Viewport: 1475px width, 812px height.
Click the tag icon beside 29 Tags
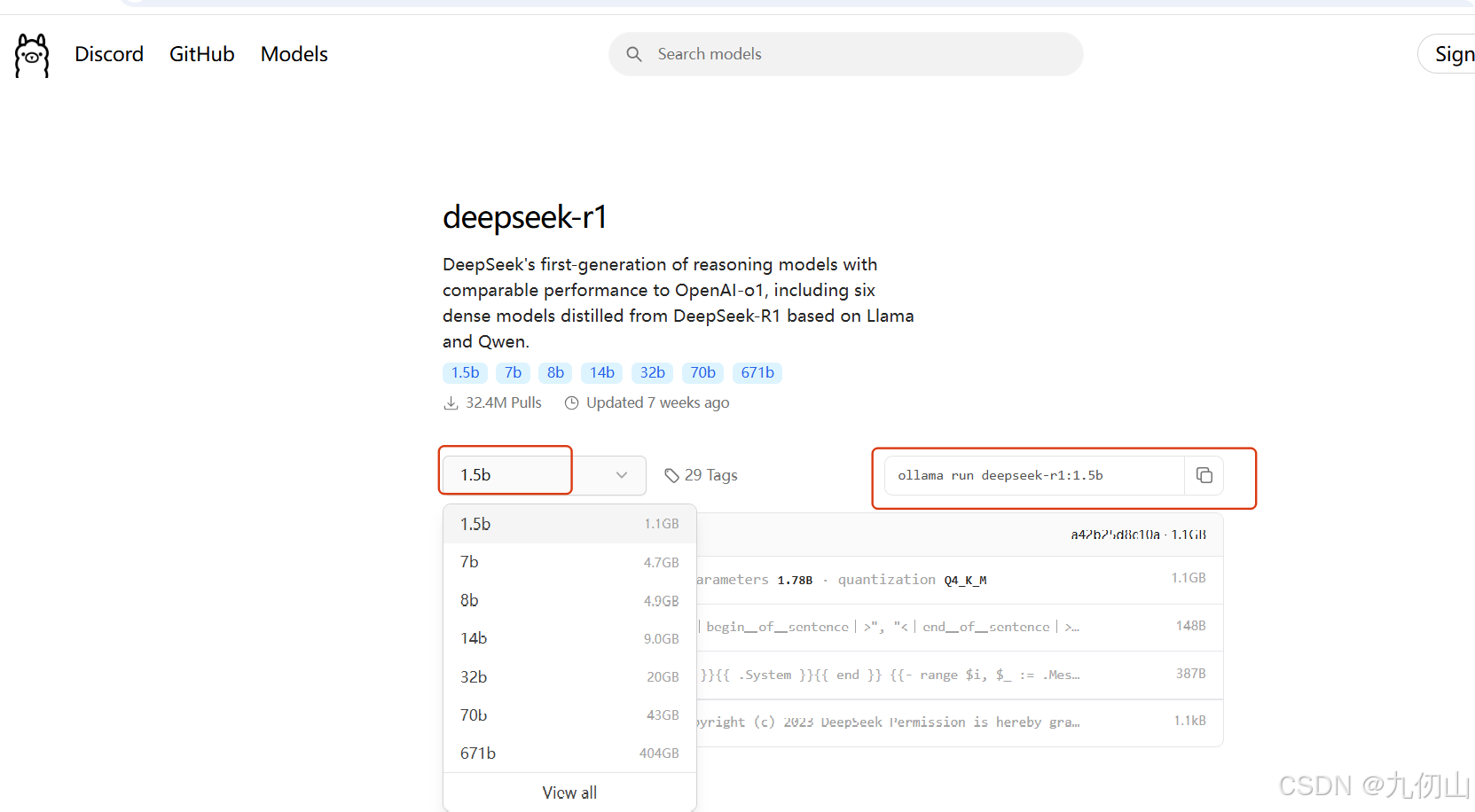pyautogui.click(x=672, y=475)
